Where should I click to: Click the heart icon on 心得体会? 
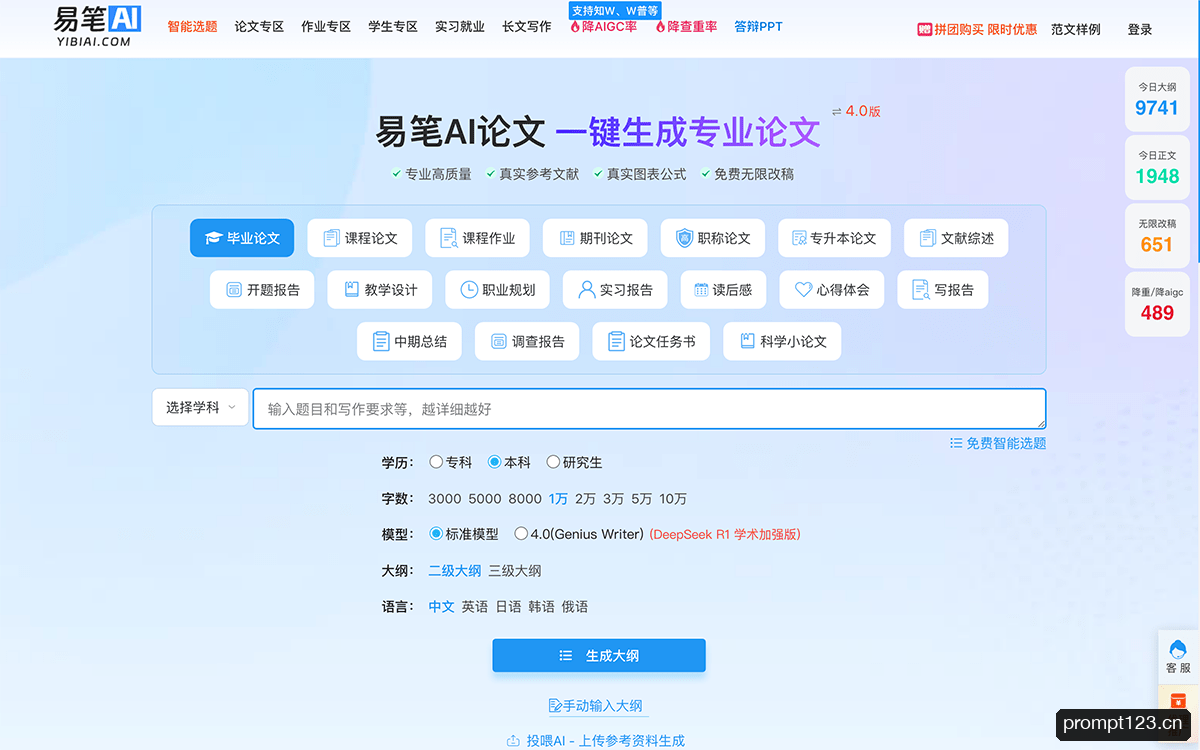tap(803, 290)
